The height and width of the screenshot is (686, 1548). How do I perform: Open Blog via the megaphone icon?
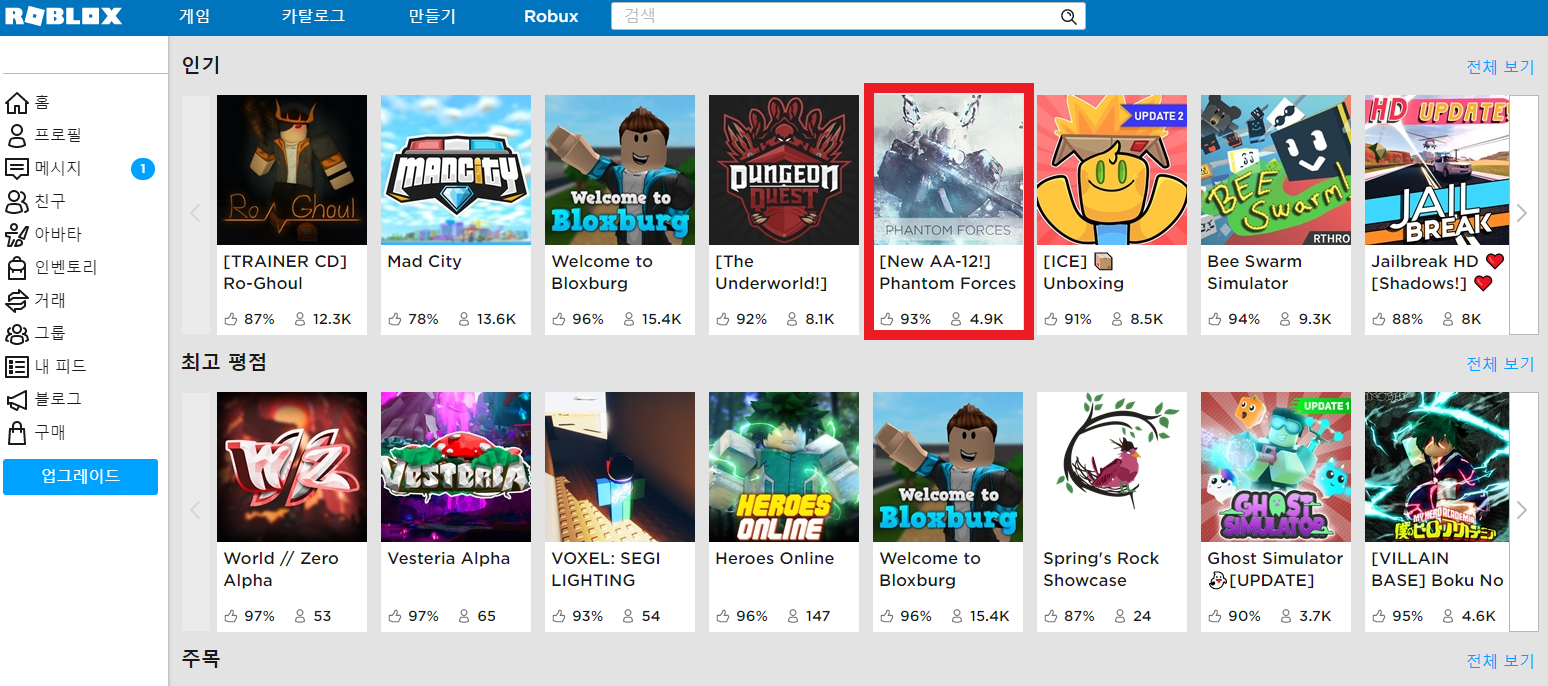point(16,399)
